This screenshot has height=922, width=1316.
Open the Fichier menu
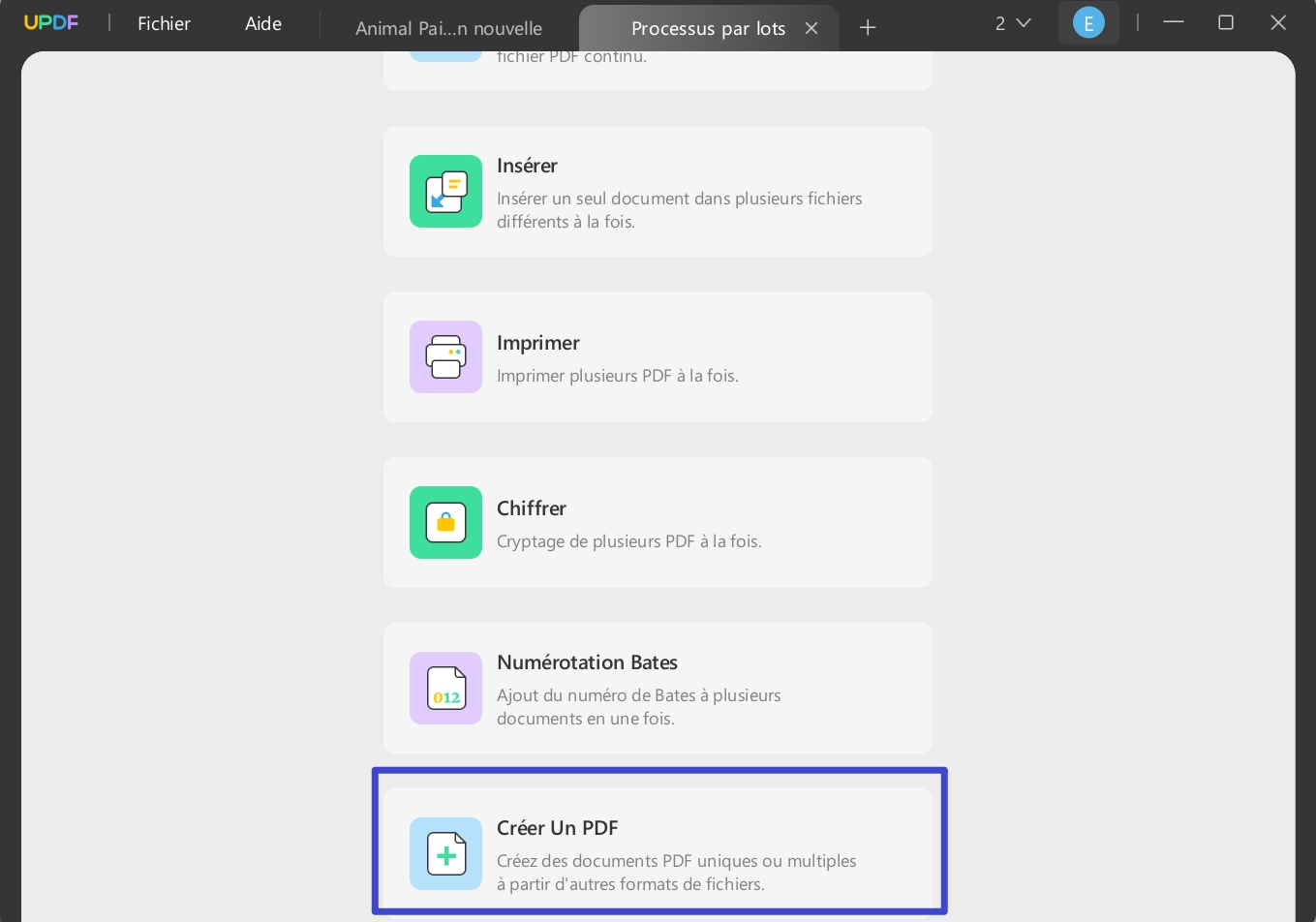(164, 23)
